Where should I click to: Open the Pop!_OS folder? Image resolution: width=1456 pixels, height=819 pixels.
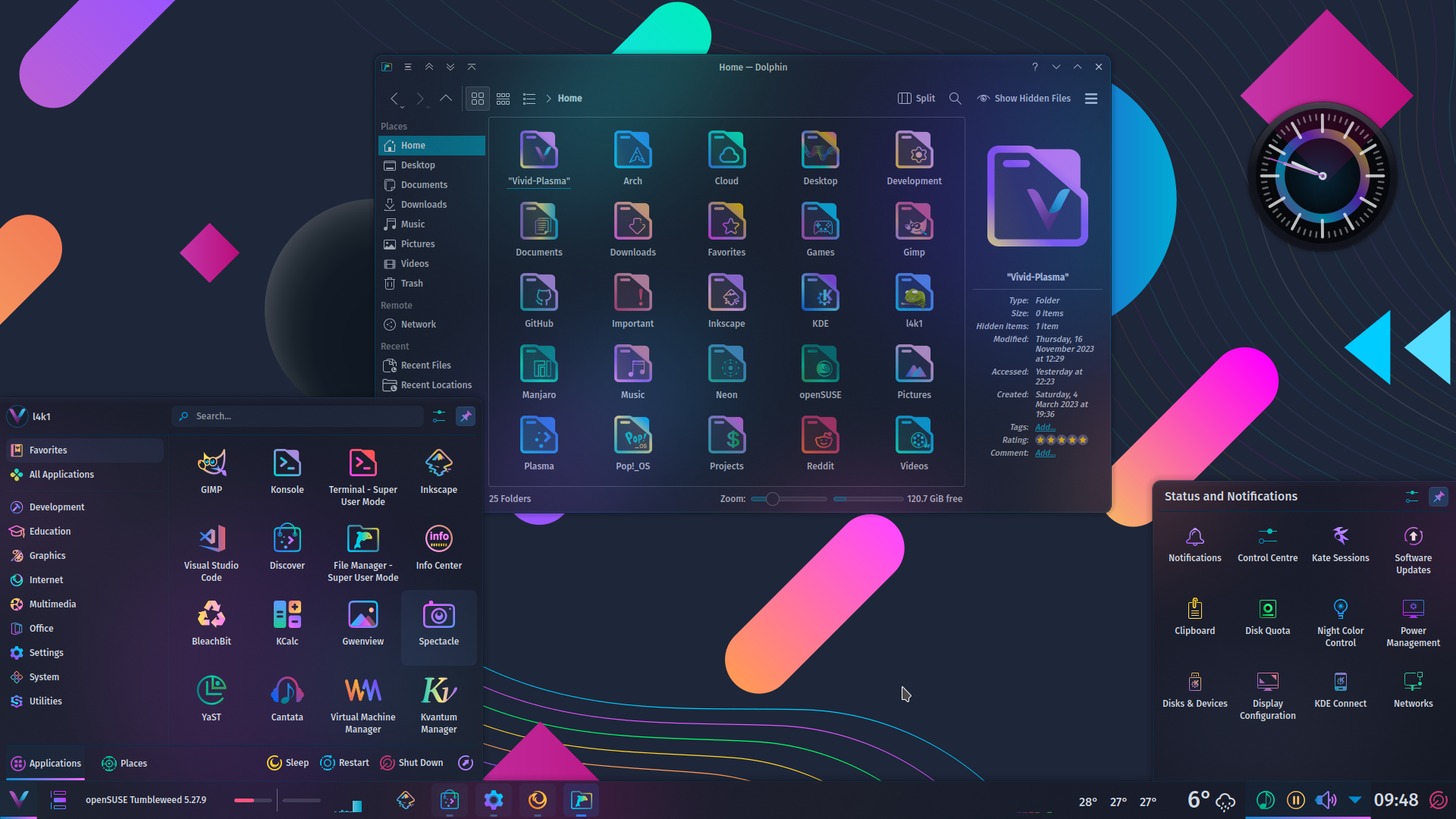coord(632,444)
